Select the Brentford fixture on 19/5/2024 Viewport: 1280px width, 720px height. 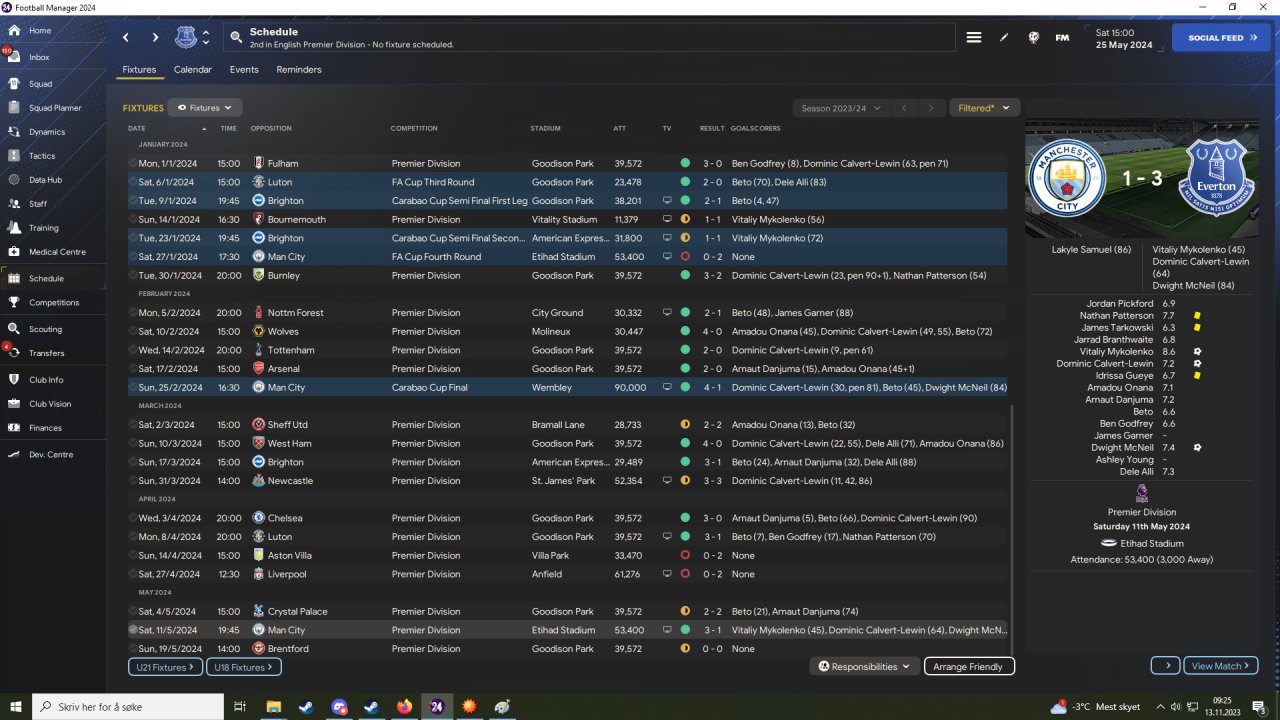568,649
